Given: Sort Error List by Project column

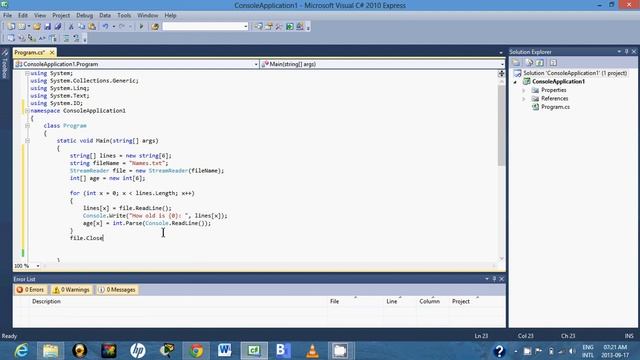Looking at the screenshot, I should tap(461, 301).
